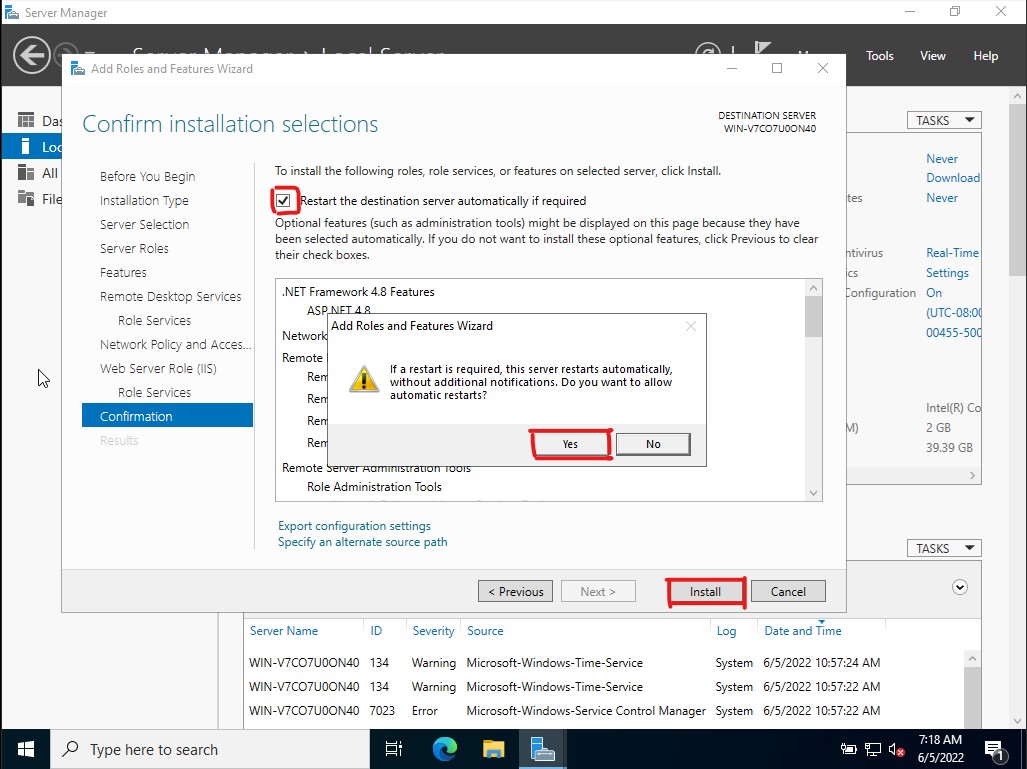
Task: Go to Installation Type step
Action: (x=144, y=200)
